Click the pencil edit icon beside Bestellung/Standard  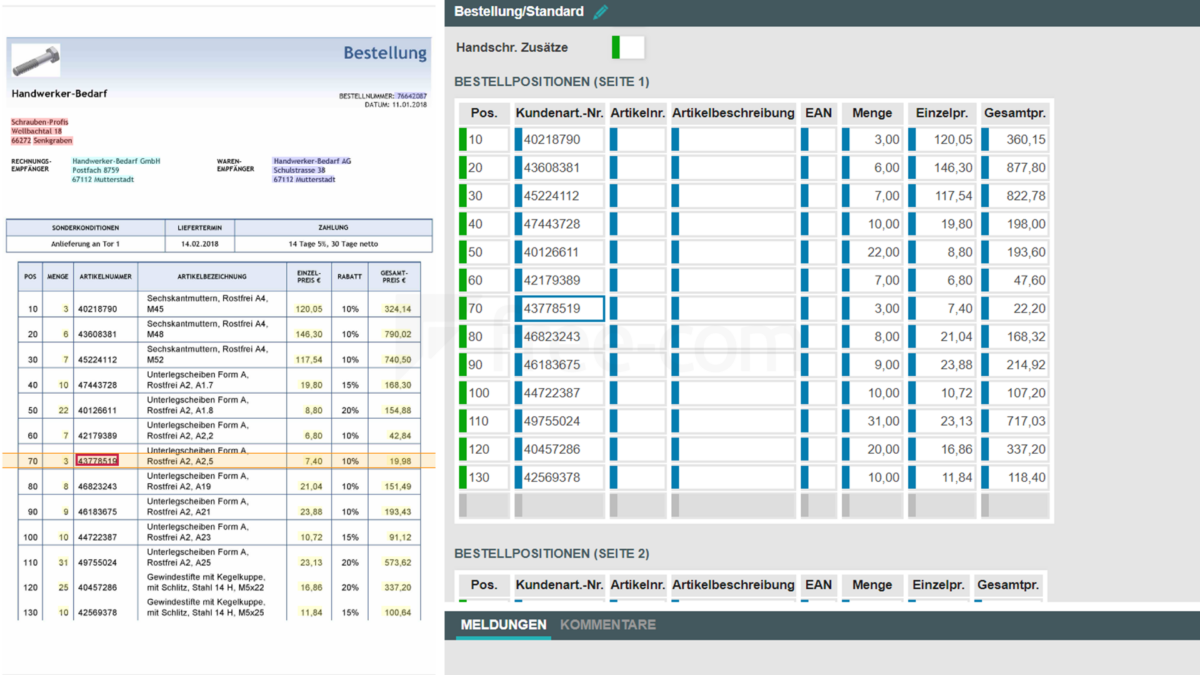click(x=600, y=13)
